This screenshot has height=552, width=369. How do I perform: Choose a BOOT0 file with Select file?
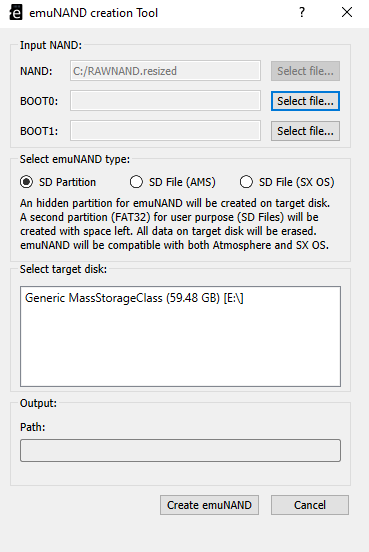tap(305, 101)
